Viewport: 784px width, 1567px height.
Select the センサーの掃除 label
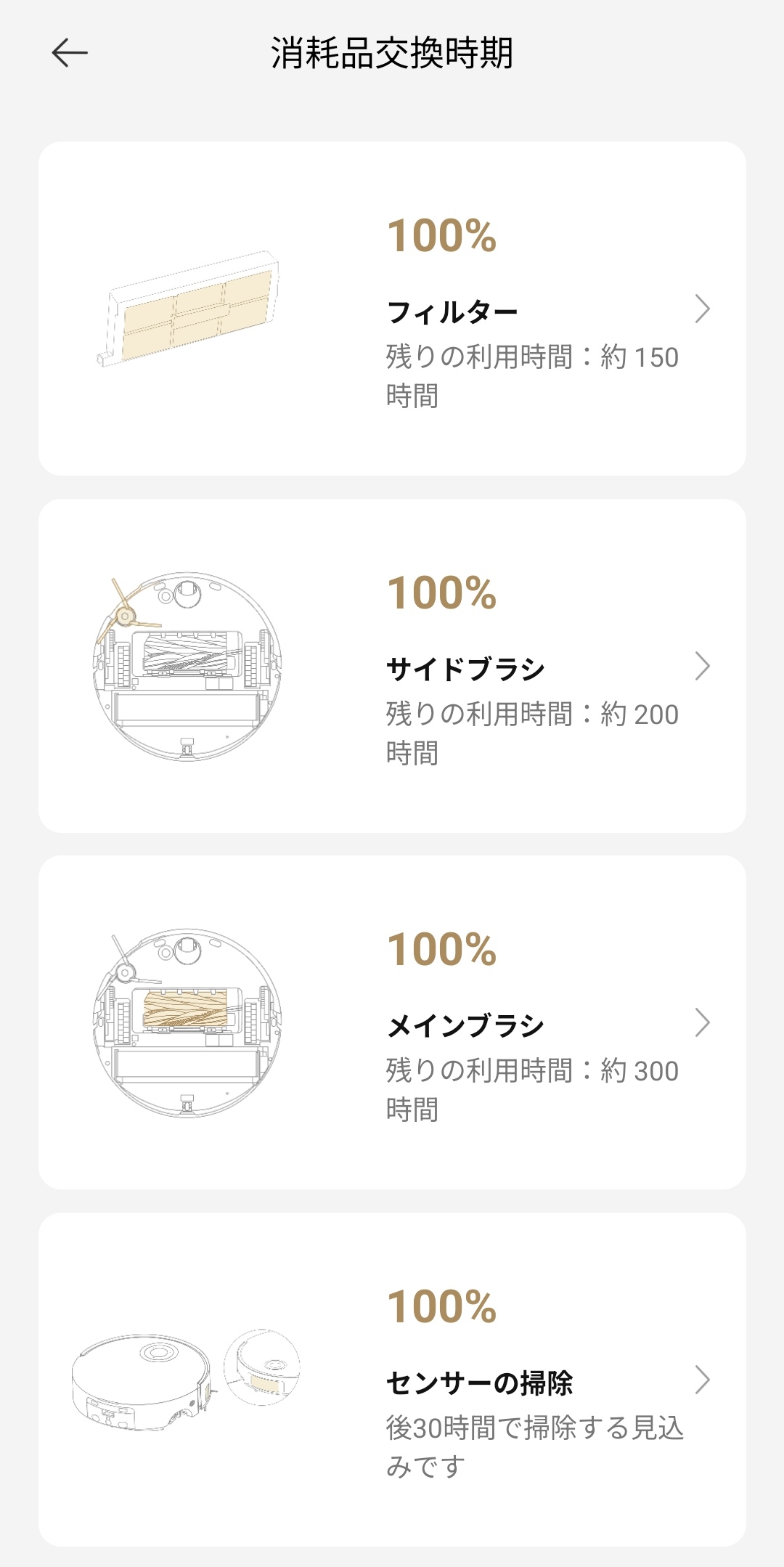pos(479,1383)
